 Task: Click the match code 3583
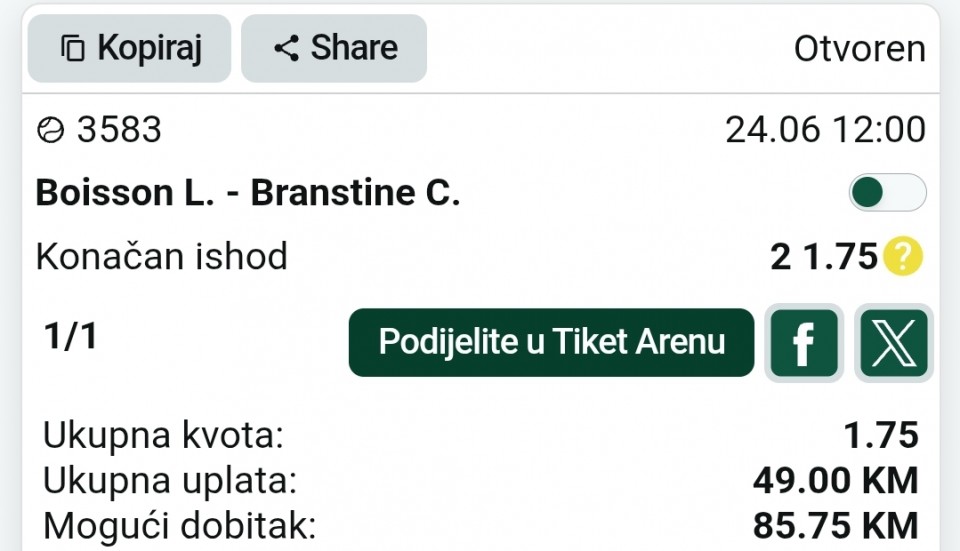click(x=119, y=130)
